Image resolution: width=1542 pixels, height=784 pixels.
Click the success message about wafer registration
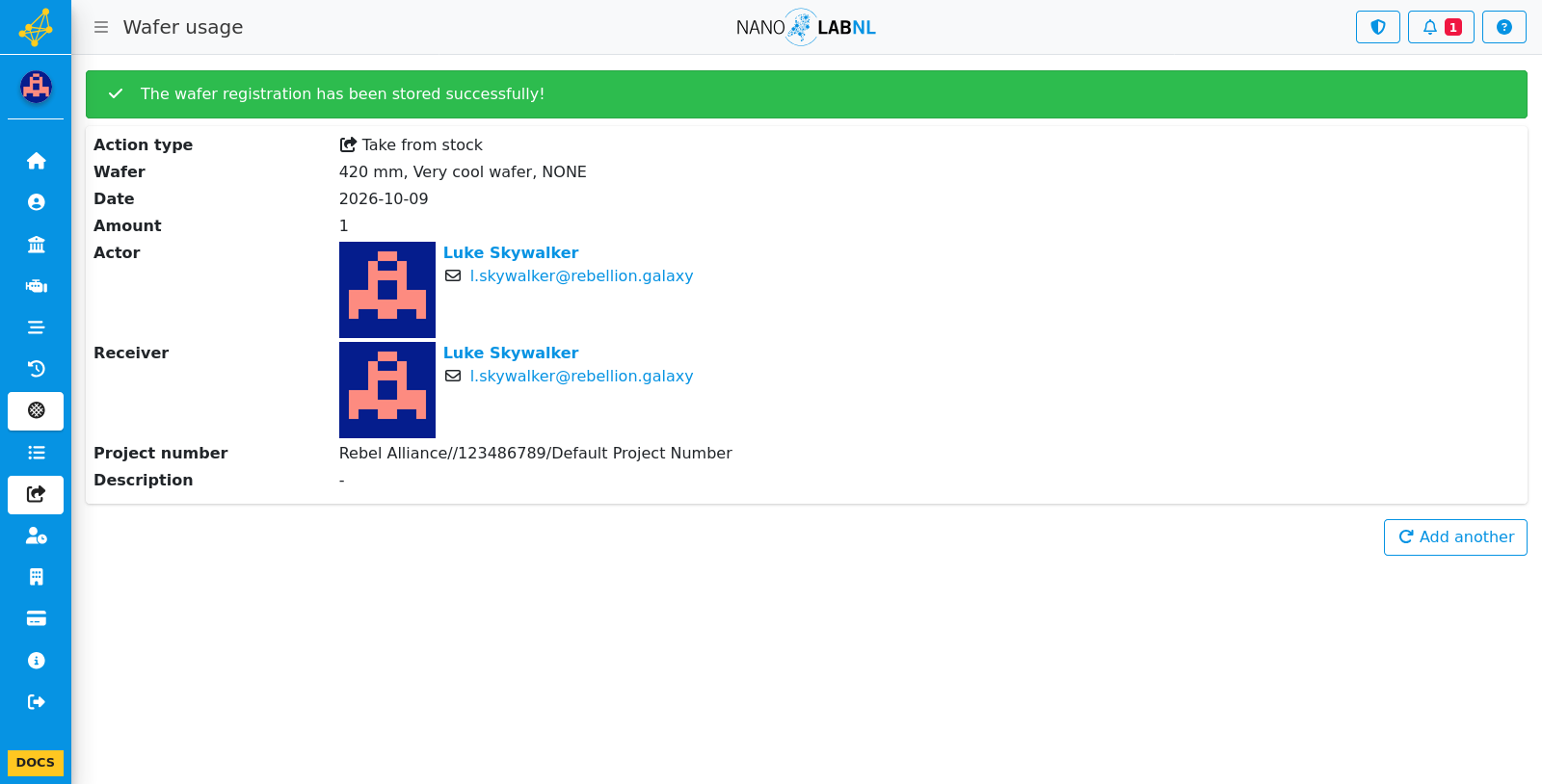click(x=342, y=93)
